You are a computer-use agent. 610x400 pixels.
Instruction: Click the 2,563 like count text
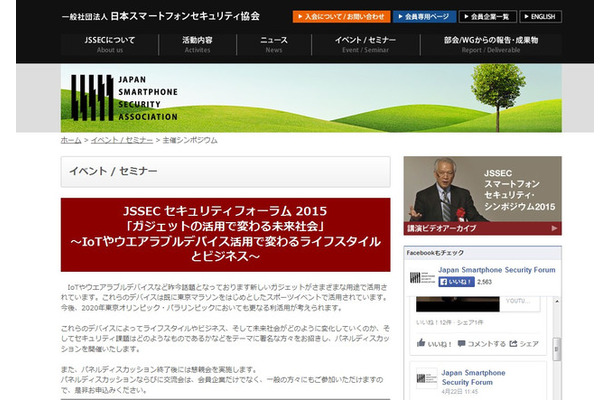tap(484, 282)
